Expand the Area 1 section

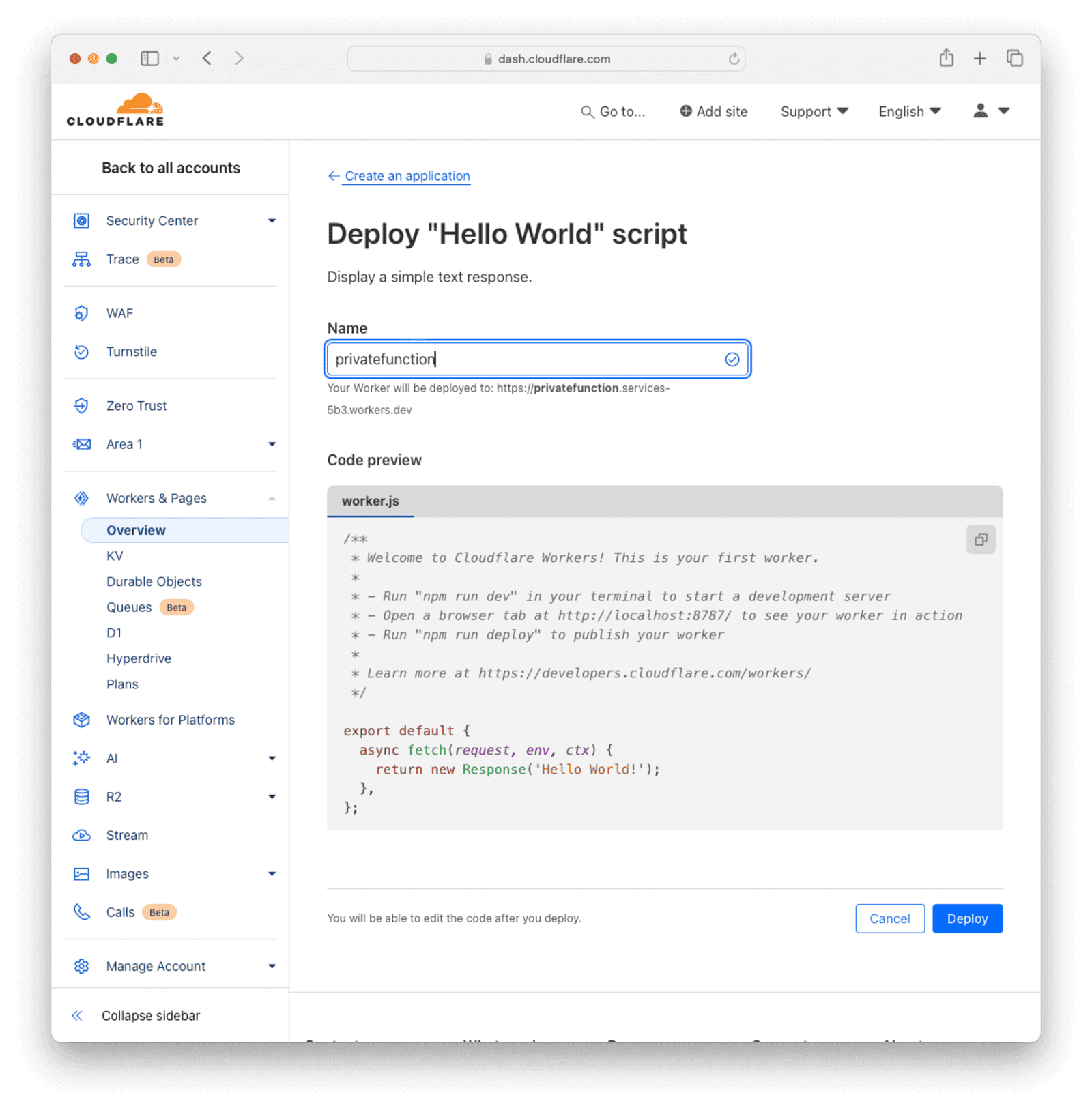pyautogui.click(x=272, y=444)
